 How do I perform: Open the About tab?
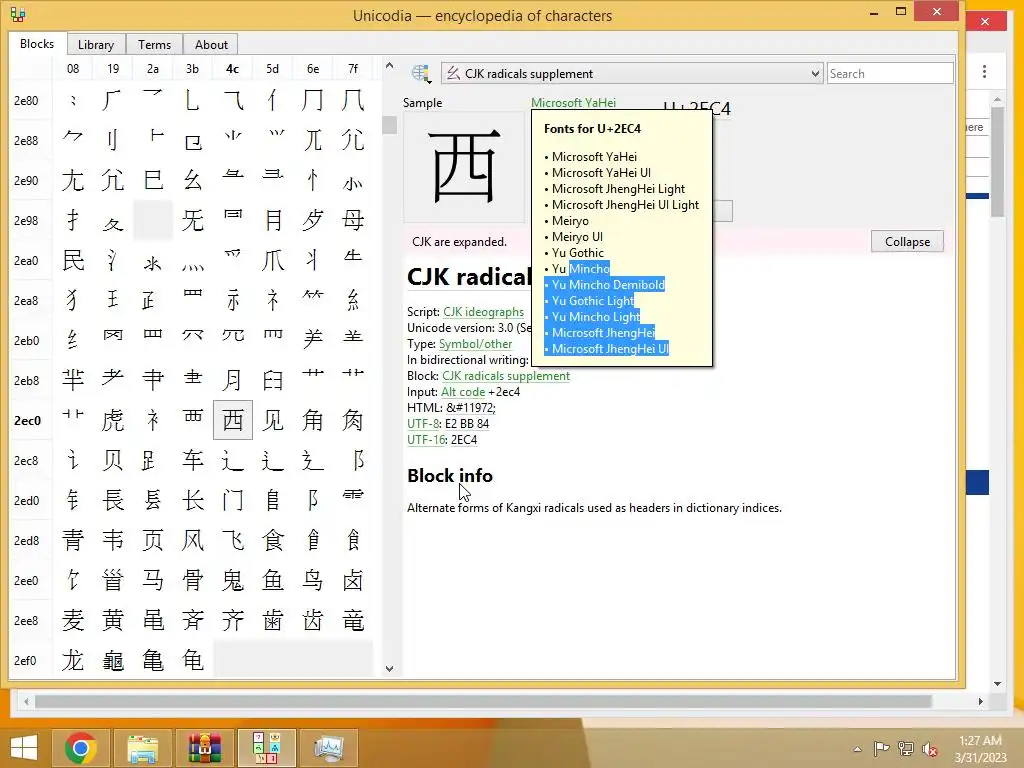[x=211, y=44]
